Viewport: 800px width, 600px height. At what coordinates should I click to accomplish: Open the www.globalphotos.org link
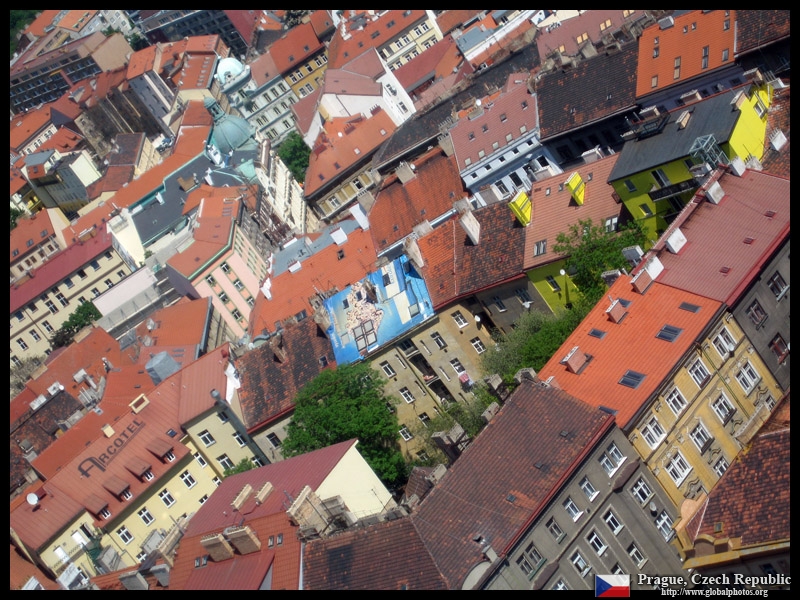[x=714, y=592]
